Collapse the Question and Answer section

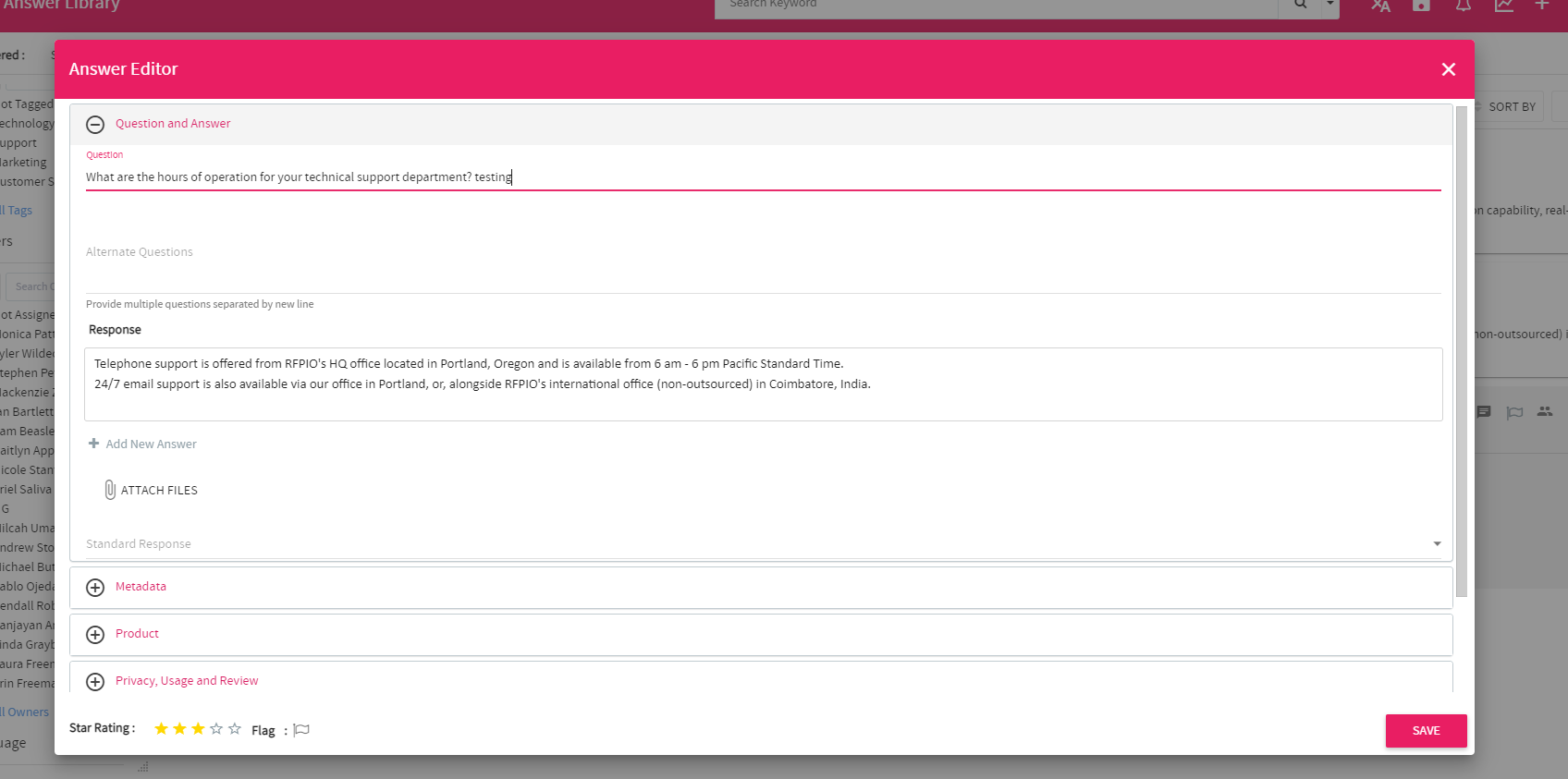(x=95, y=125)
